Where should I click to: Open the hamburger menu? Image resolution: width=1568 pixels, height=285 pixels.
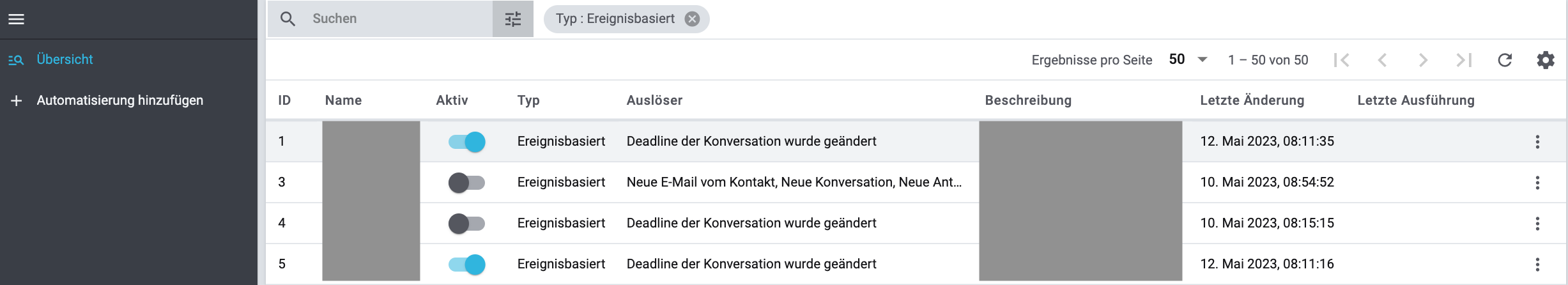(x=17, y=19)
